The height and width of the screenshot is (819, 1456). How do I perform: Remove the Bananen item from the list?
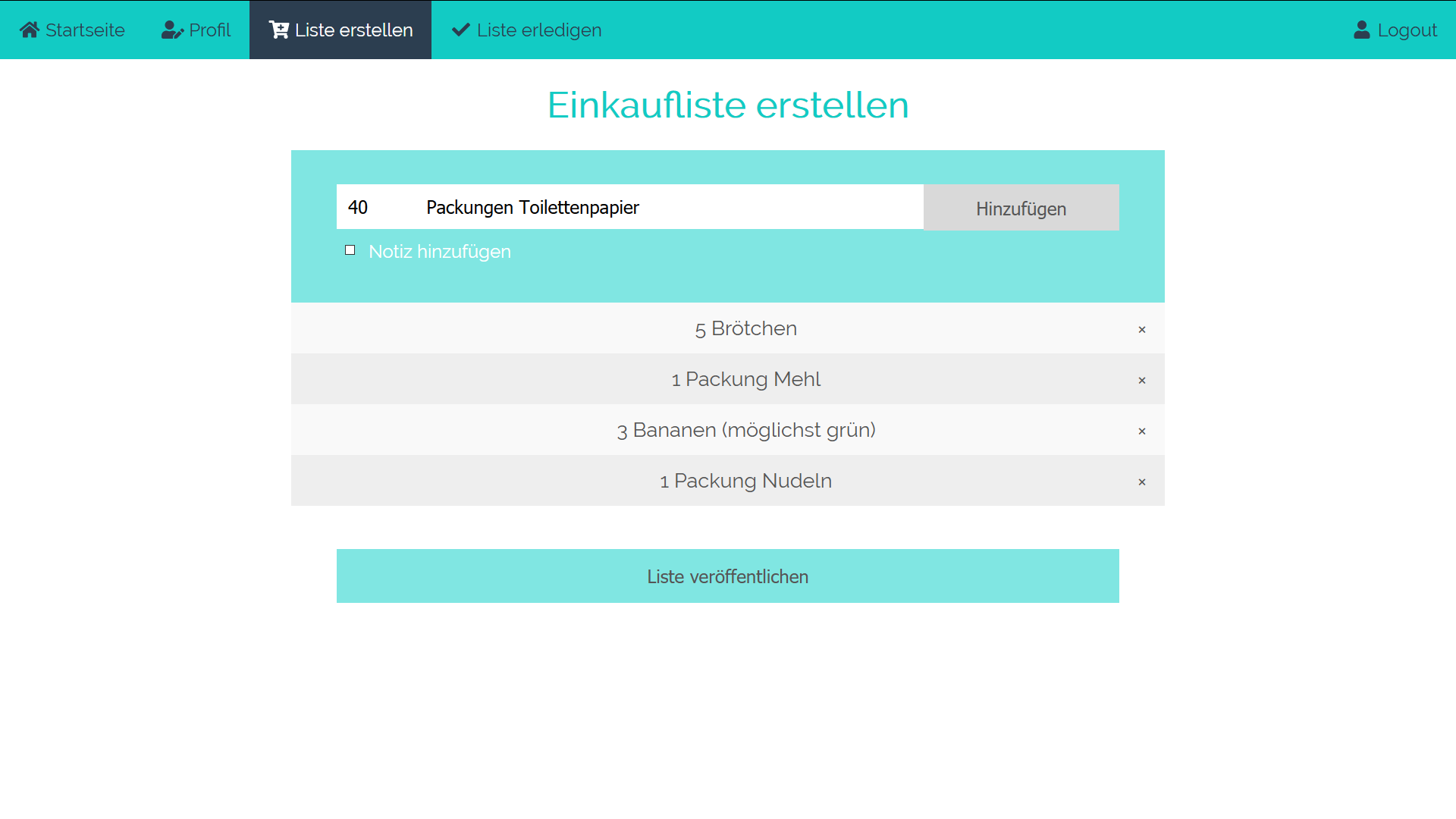point(1141,431)
